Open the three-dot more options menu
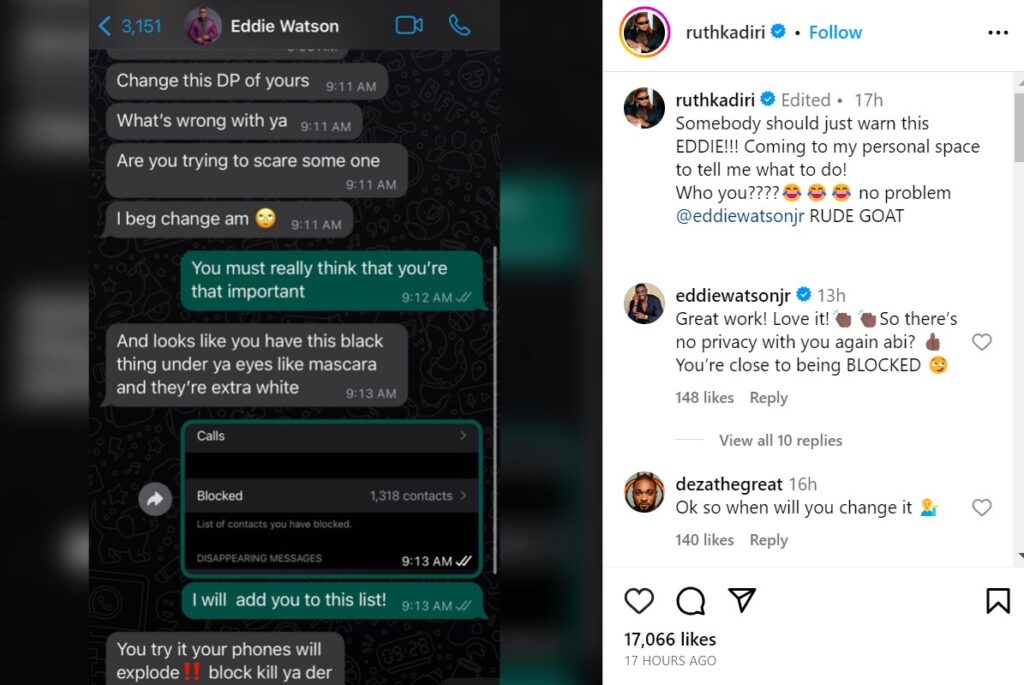1024x685 pixels. pos(998,33)
